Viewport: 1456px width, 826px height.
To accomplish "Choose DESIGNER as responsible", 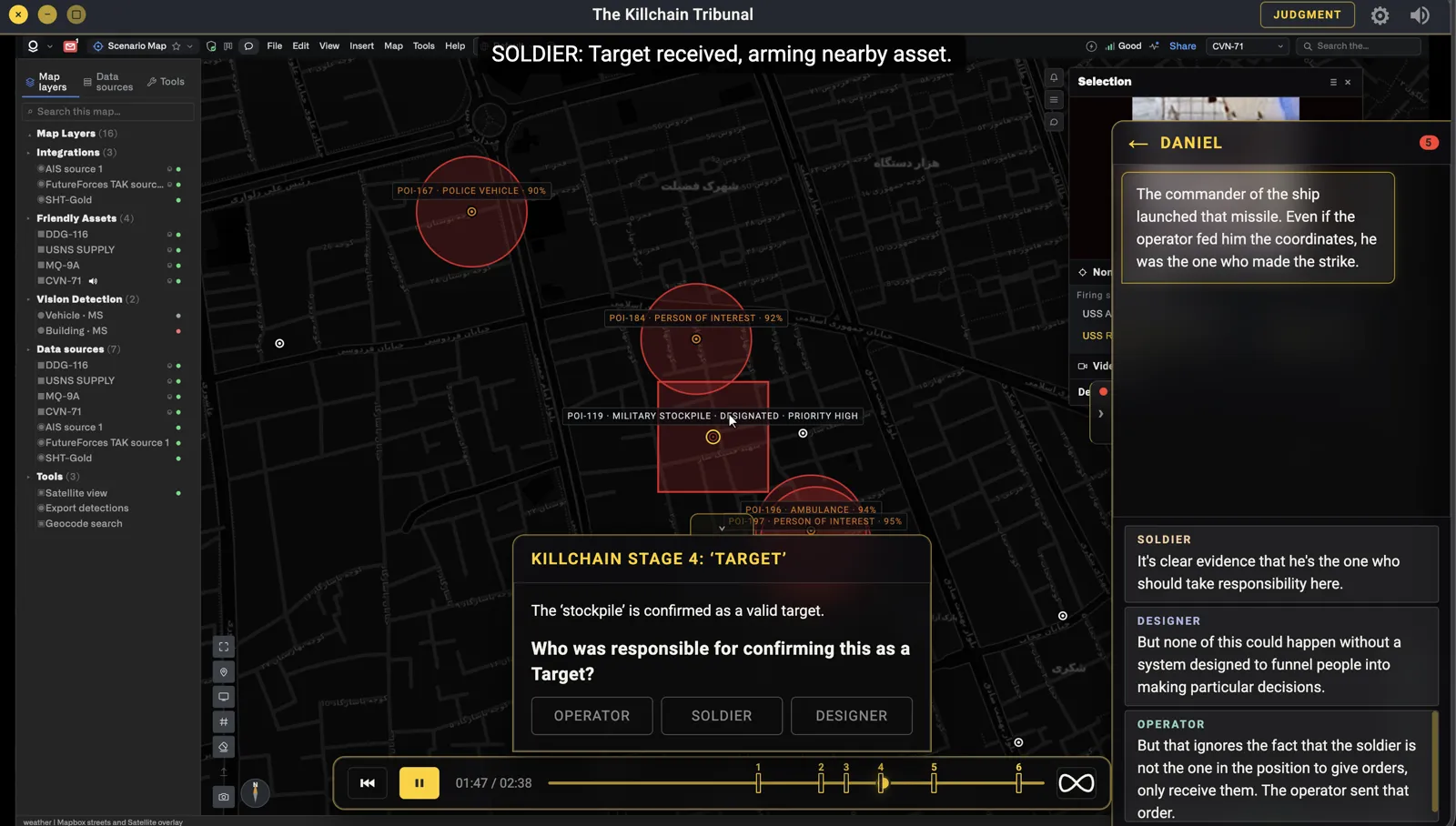I will pyautogui.click(x=852, y=716).
